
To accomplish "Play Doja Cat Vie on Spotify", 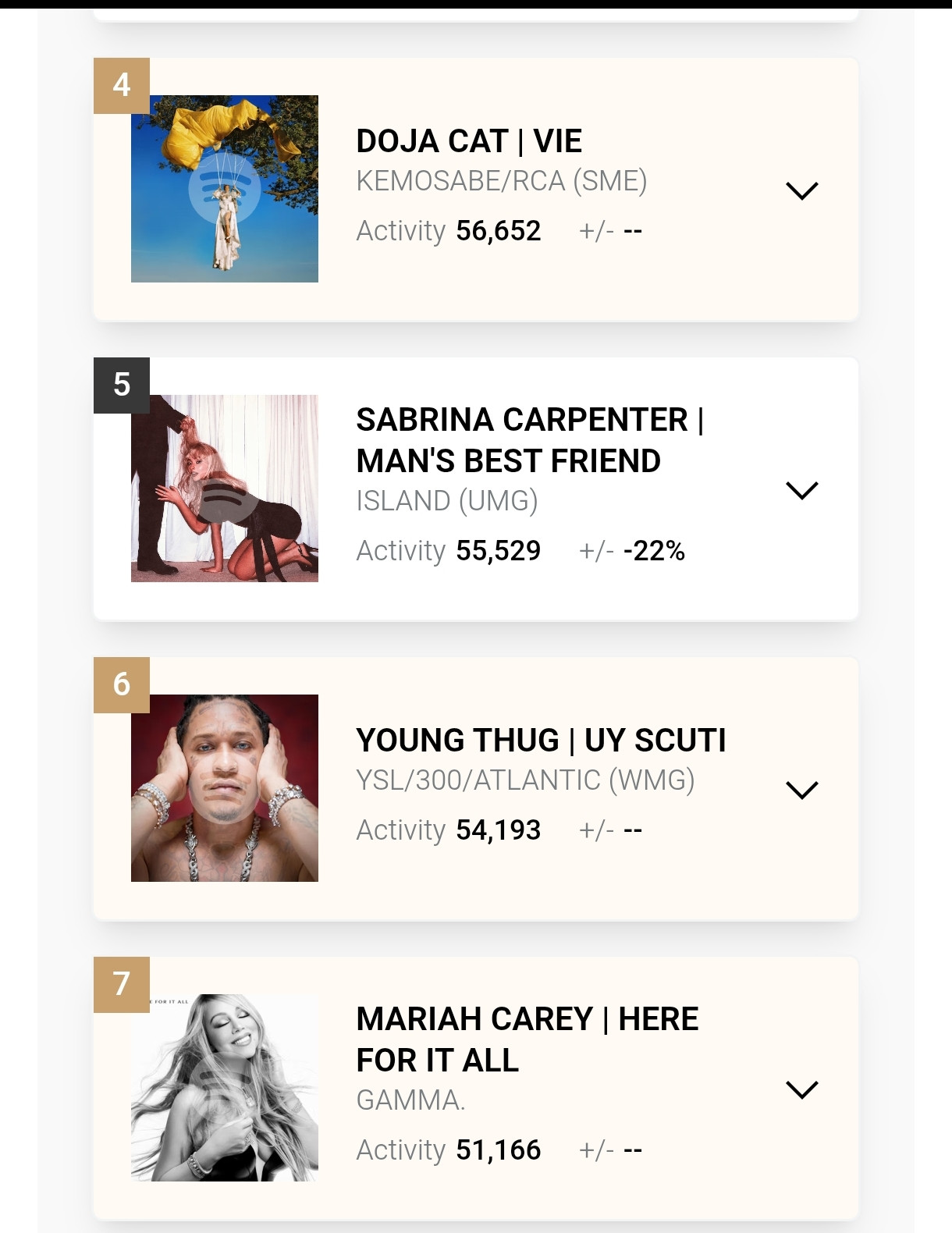I will [x=225, y=189].
